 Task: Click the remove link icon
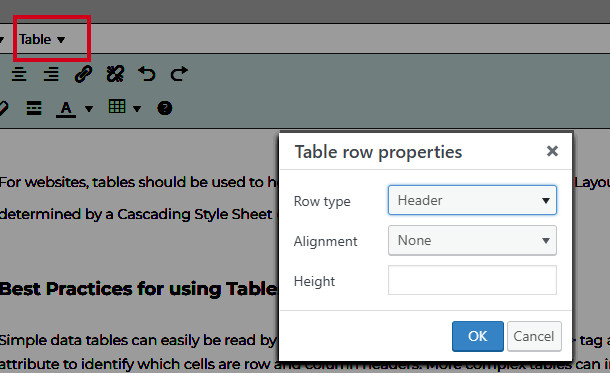115,74
